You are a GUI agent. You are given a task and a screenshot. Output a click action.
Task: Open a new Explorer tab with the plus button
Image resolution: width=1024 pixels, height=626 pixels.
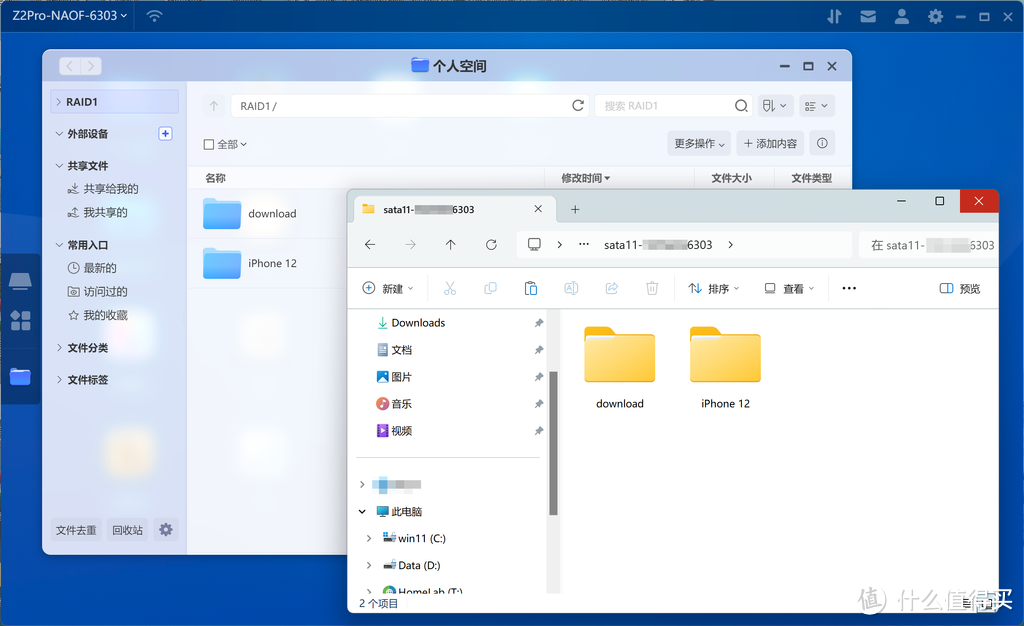pyautogui.click(x=574, y=209)
